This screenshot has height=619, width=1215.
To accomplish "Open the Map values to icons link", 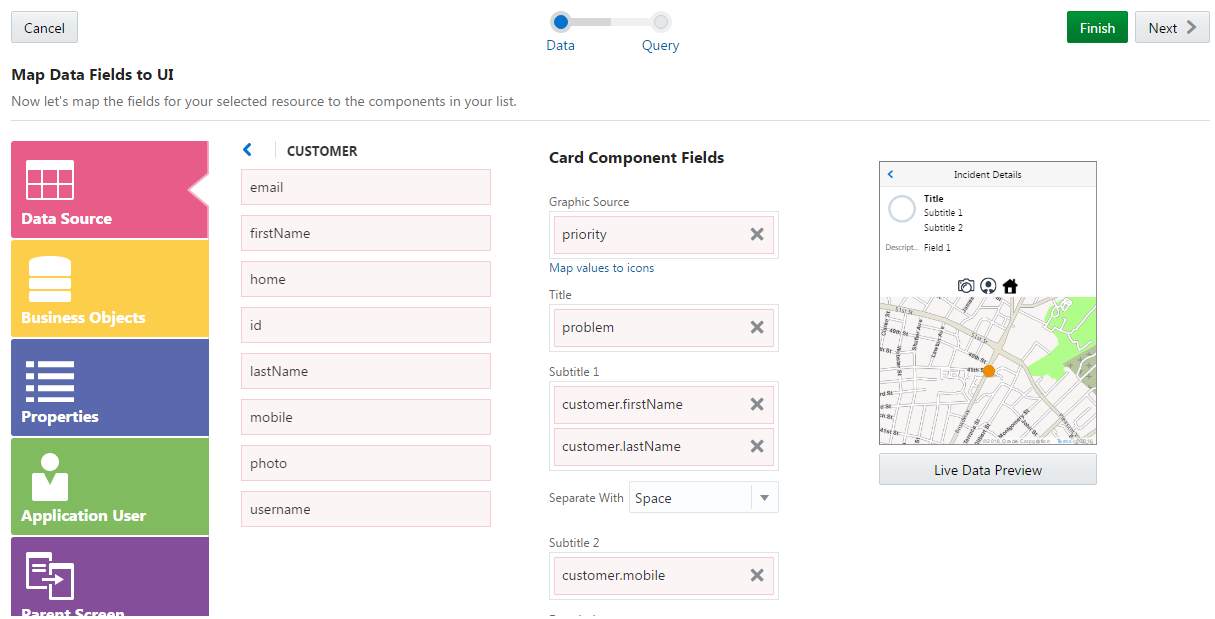I will [602, 268].
